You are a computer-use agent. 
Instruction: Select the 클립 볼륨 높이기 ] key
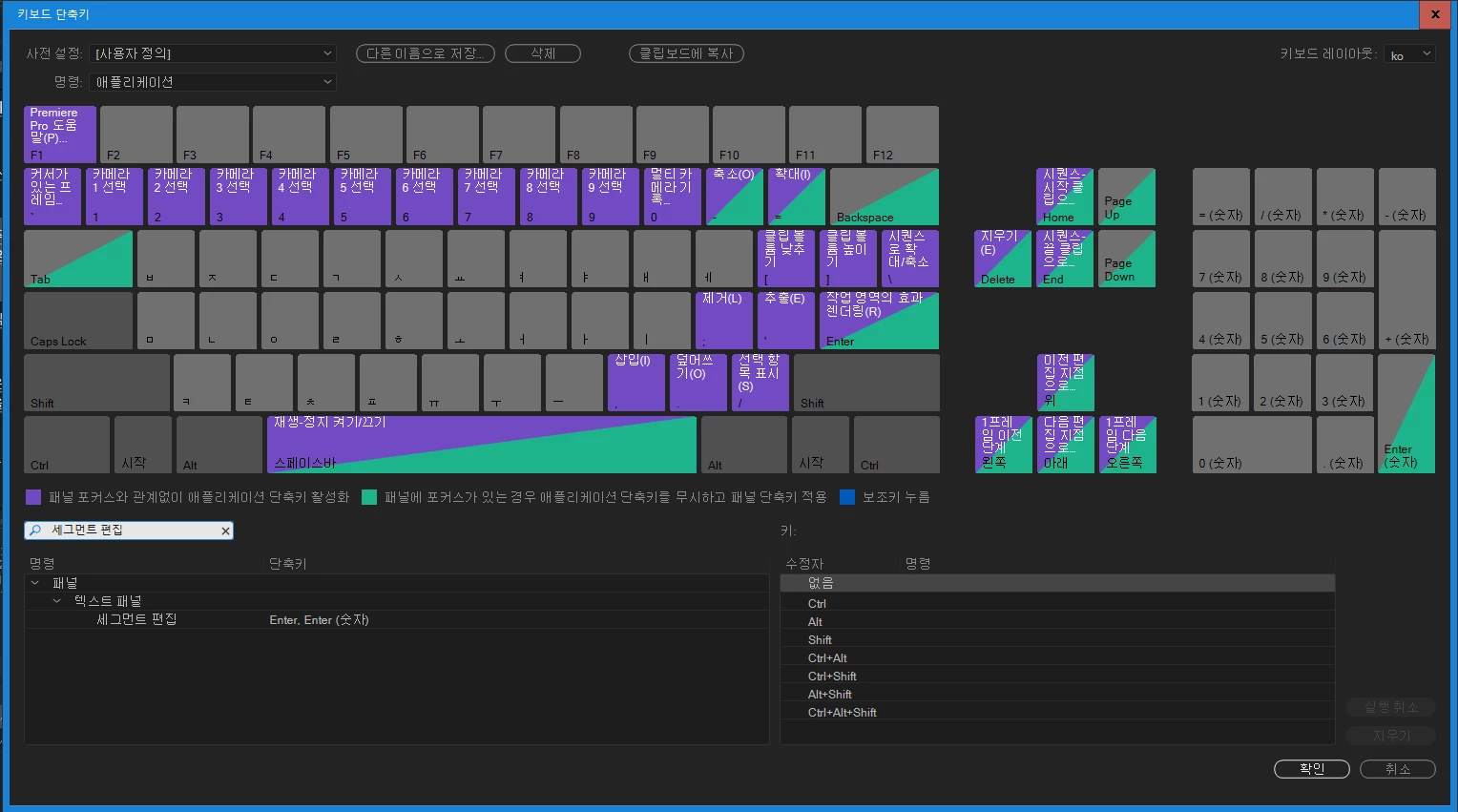848,259
